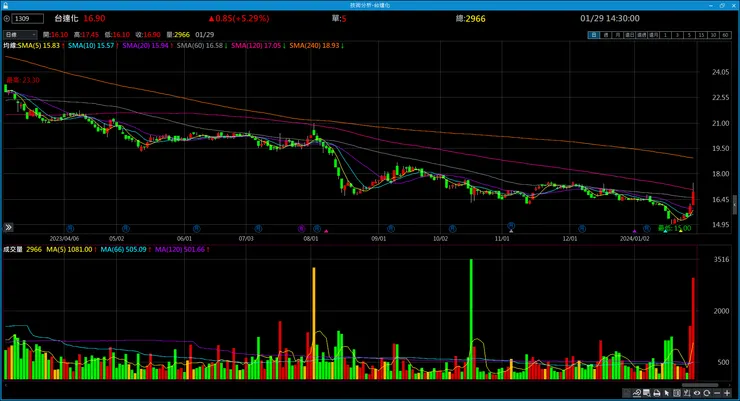Select the 3-minute timeframe tab
The width and height of the screenshot is (740, 401).
tap(677, 35)
